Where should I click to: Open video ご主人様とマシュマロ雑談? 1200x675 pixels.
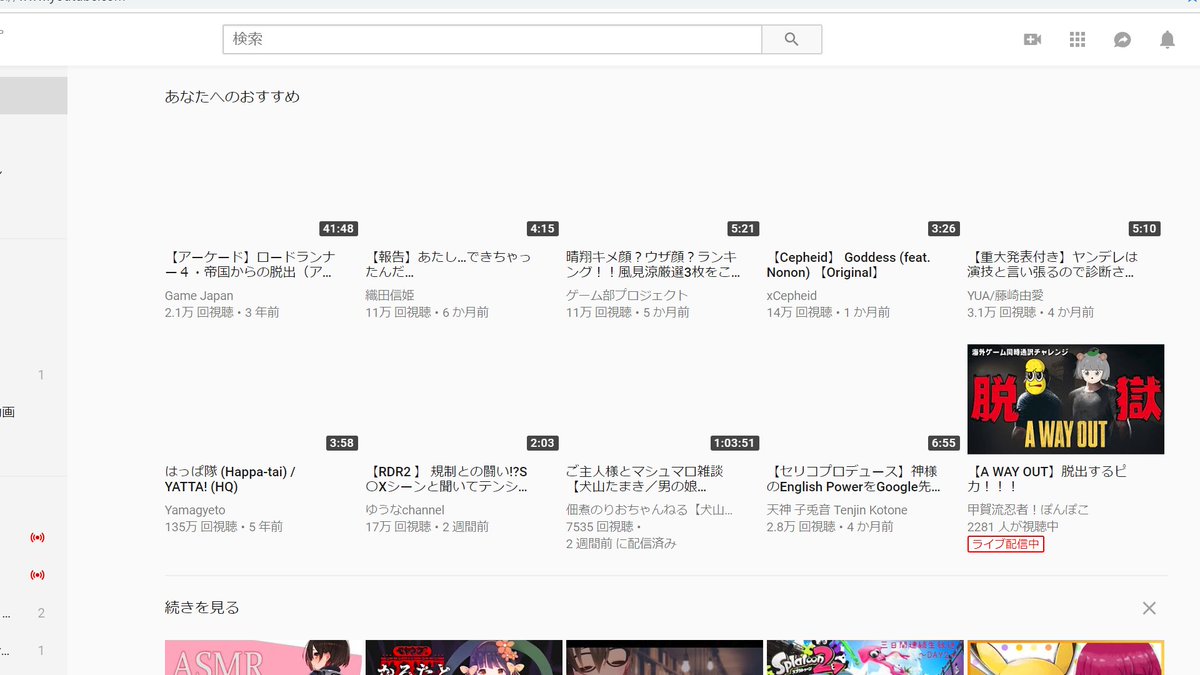pos(644,478)
